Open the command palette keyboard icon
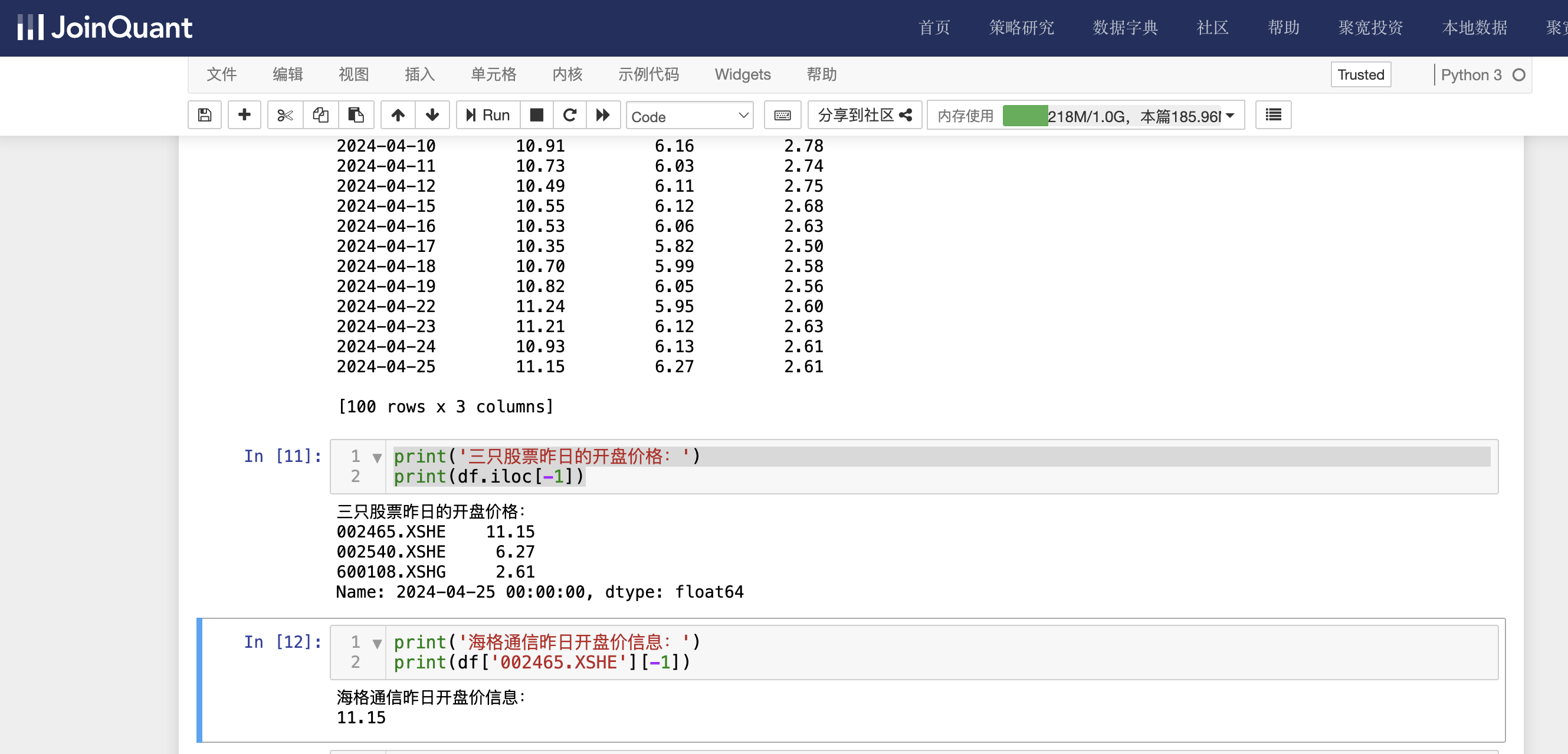Viewport: 1568px width, 754px height. pos(782,115)
